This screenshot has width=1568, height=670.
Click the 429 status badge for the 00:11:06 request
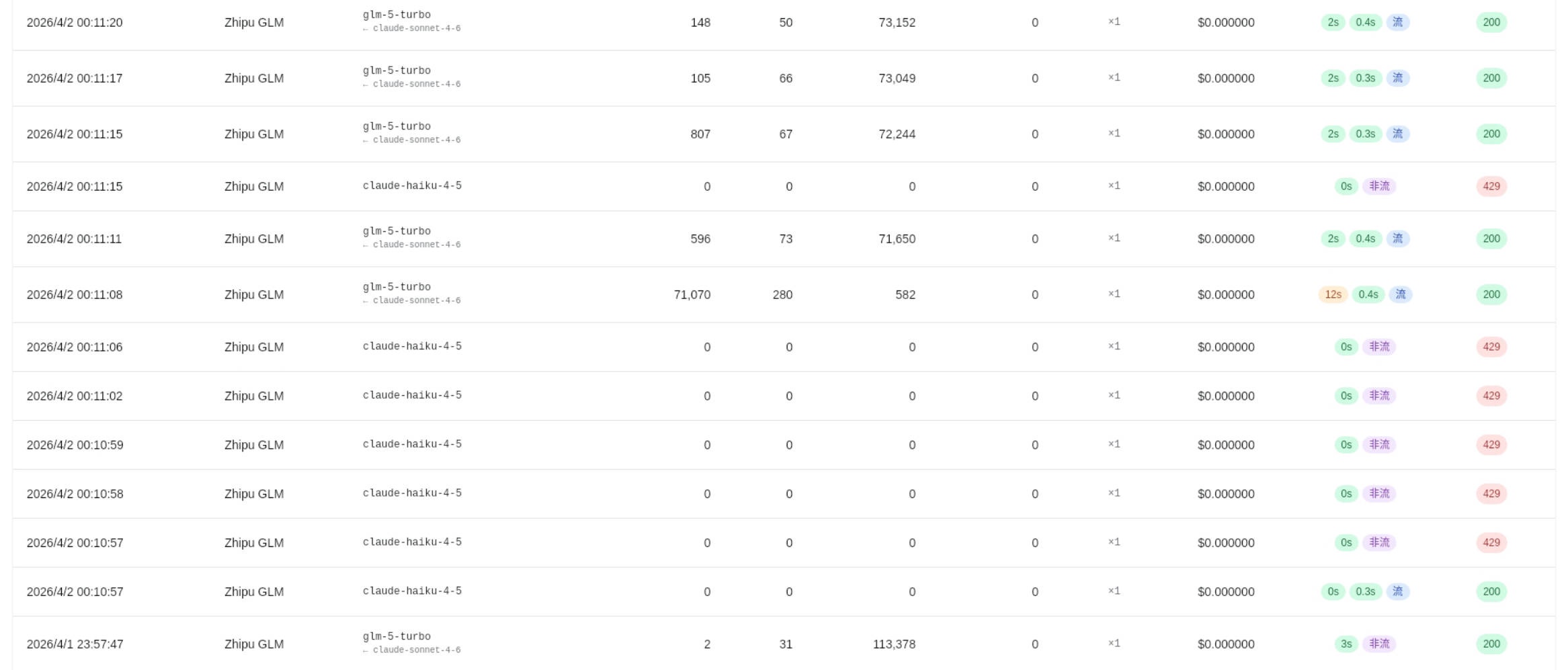click(1491, 347)
